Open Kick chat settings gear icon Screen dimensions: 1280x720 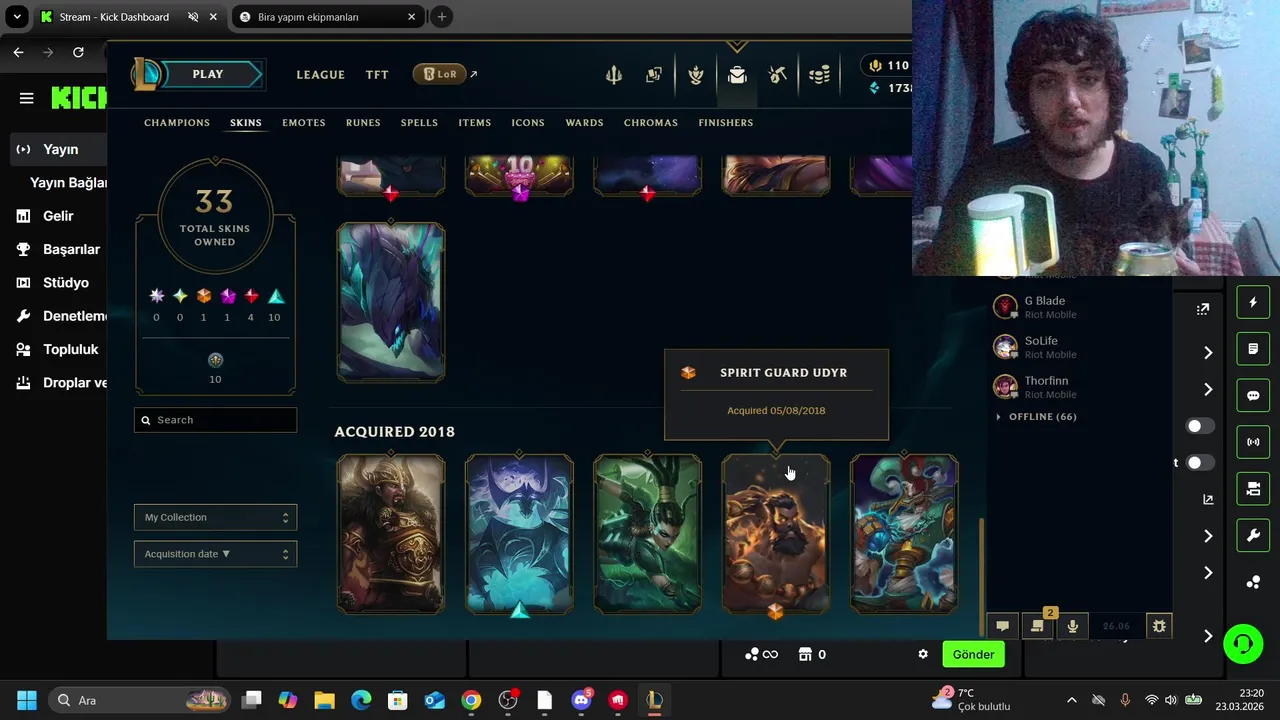point(923,654)
